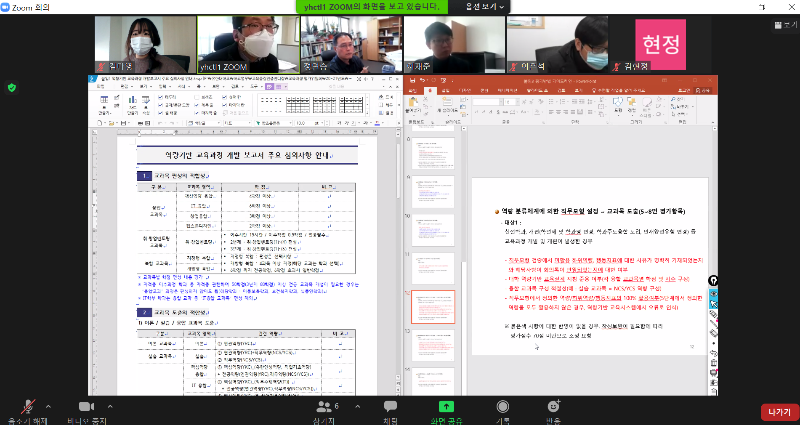The height and width of the screenshot is (425, 800).
Task: Click the red 나가기 leave button
Action: 780,412
